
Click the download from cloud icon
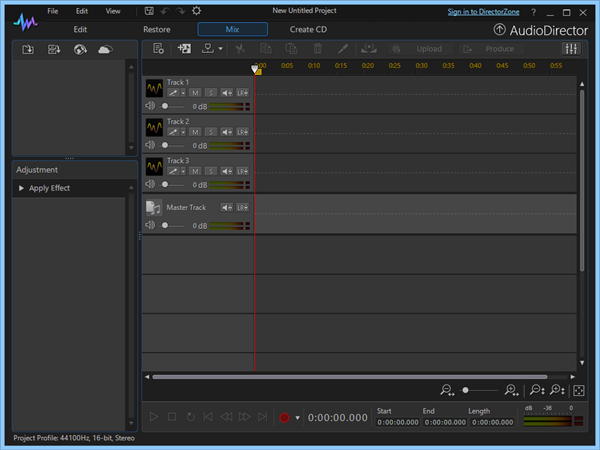coord(105,49)
